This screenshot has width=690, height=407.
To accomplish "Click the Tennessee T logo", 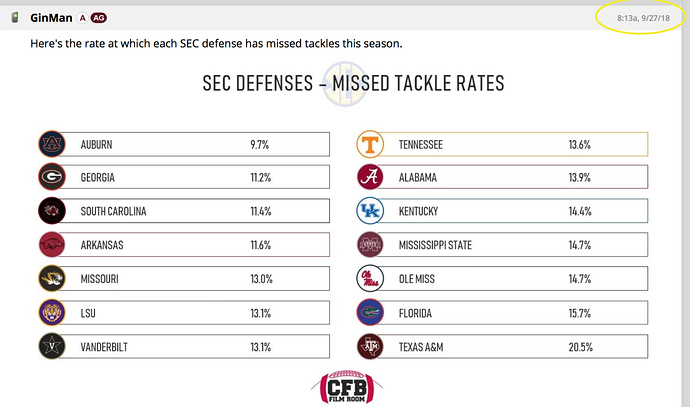I will 371,144.
